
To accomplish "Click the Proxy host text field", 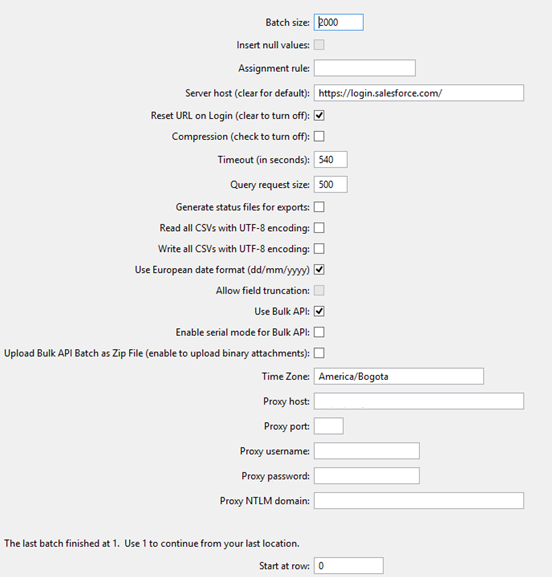I will pyautogui.click(x=419, y=401).
